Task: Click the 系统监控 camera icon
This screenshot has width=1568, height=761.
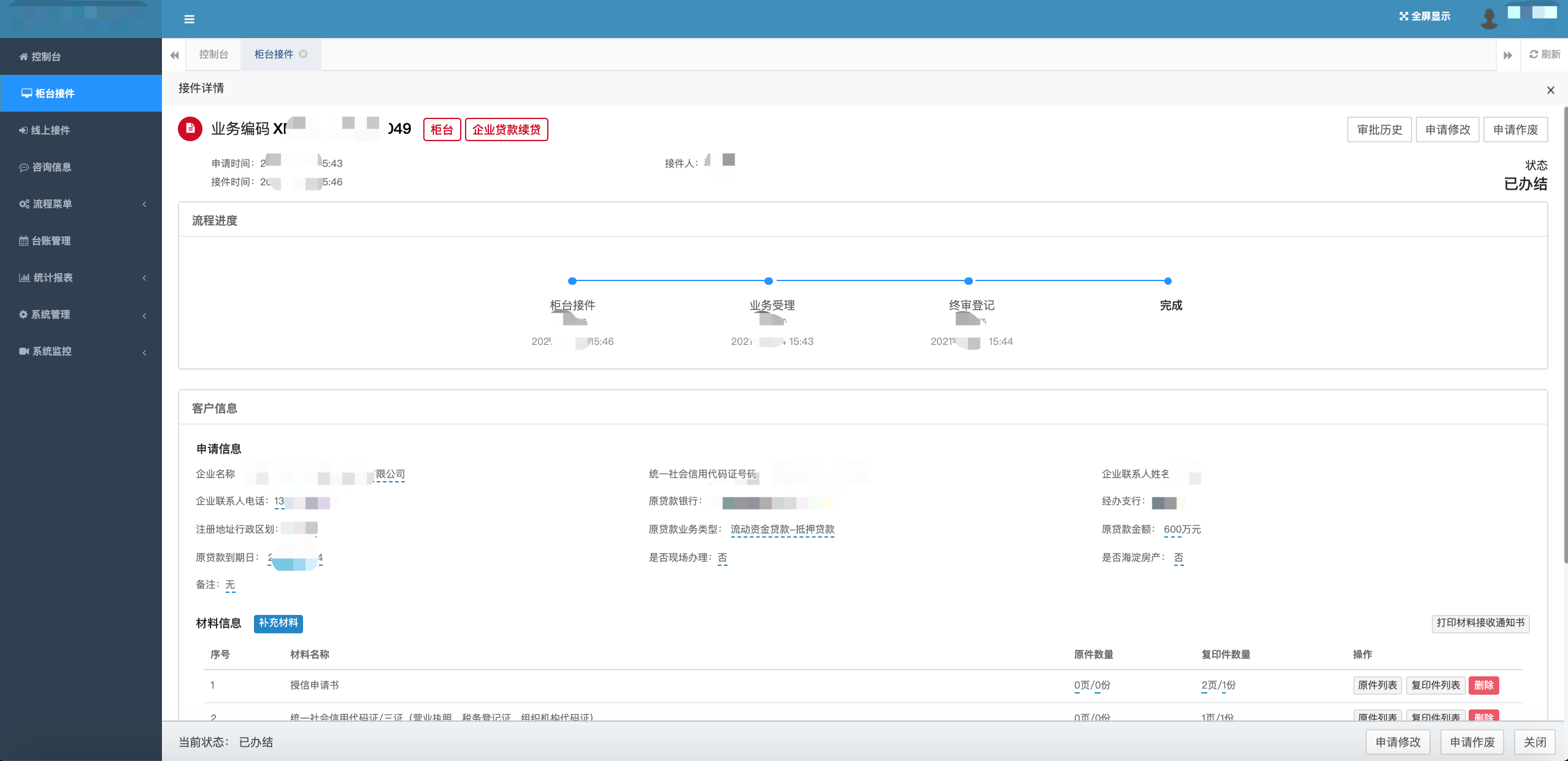Action: (x=24, y=351)
